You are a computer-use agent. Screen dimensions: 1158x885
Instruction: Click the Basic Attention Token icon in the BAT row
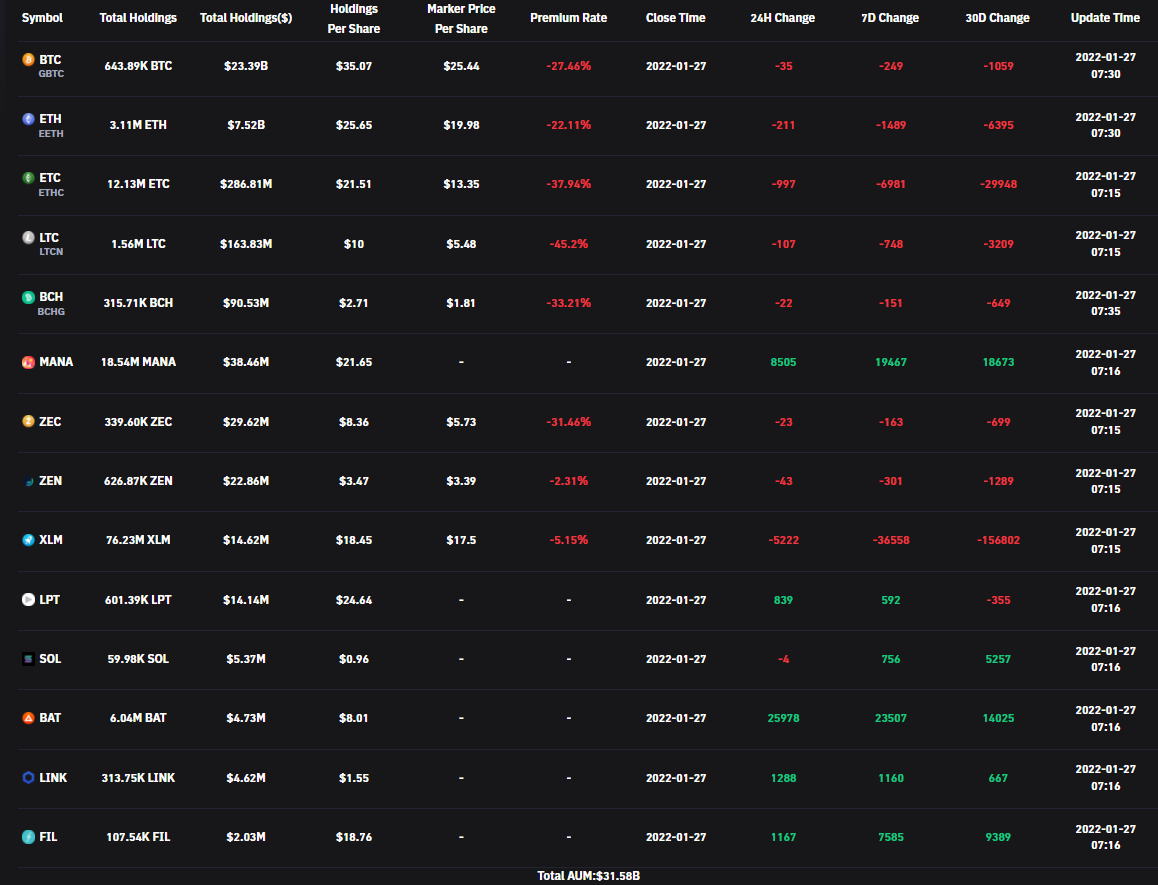28,718
